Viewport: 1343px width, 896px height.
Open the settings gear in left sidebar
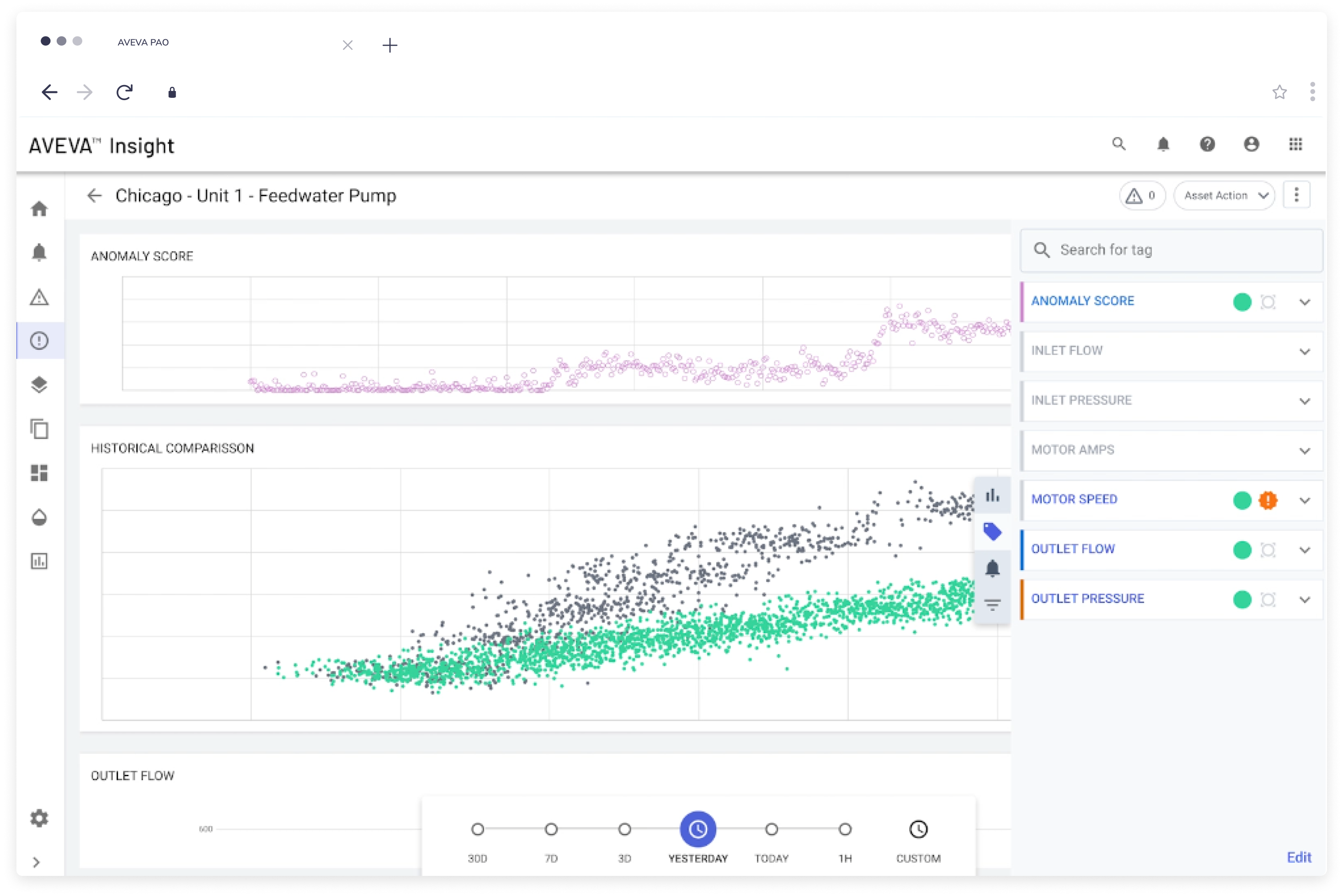coord(39,818)
